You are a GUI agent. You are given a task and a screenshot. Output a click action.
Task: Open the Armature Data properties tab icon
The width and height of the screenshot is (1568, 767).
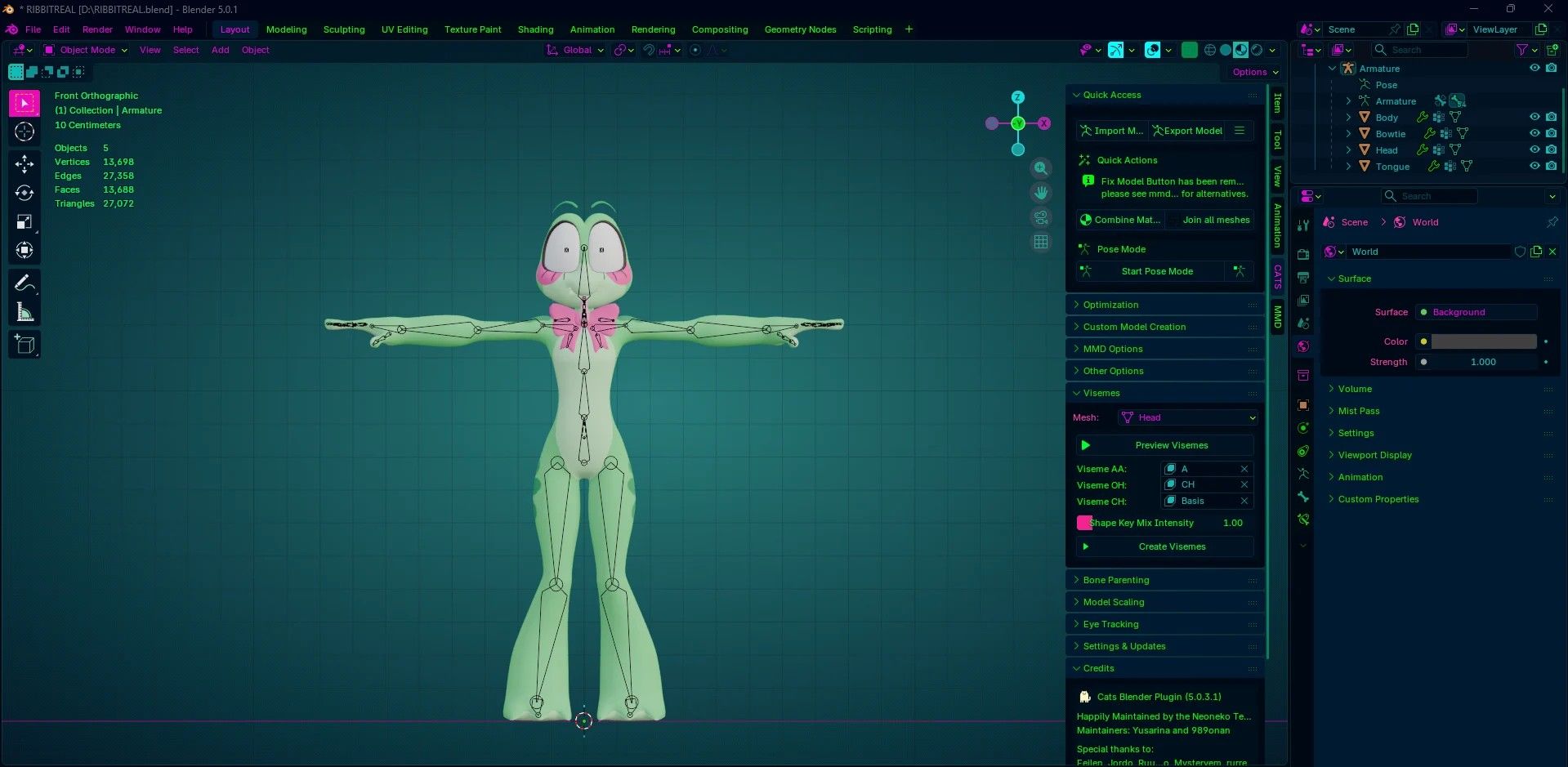1303,474
